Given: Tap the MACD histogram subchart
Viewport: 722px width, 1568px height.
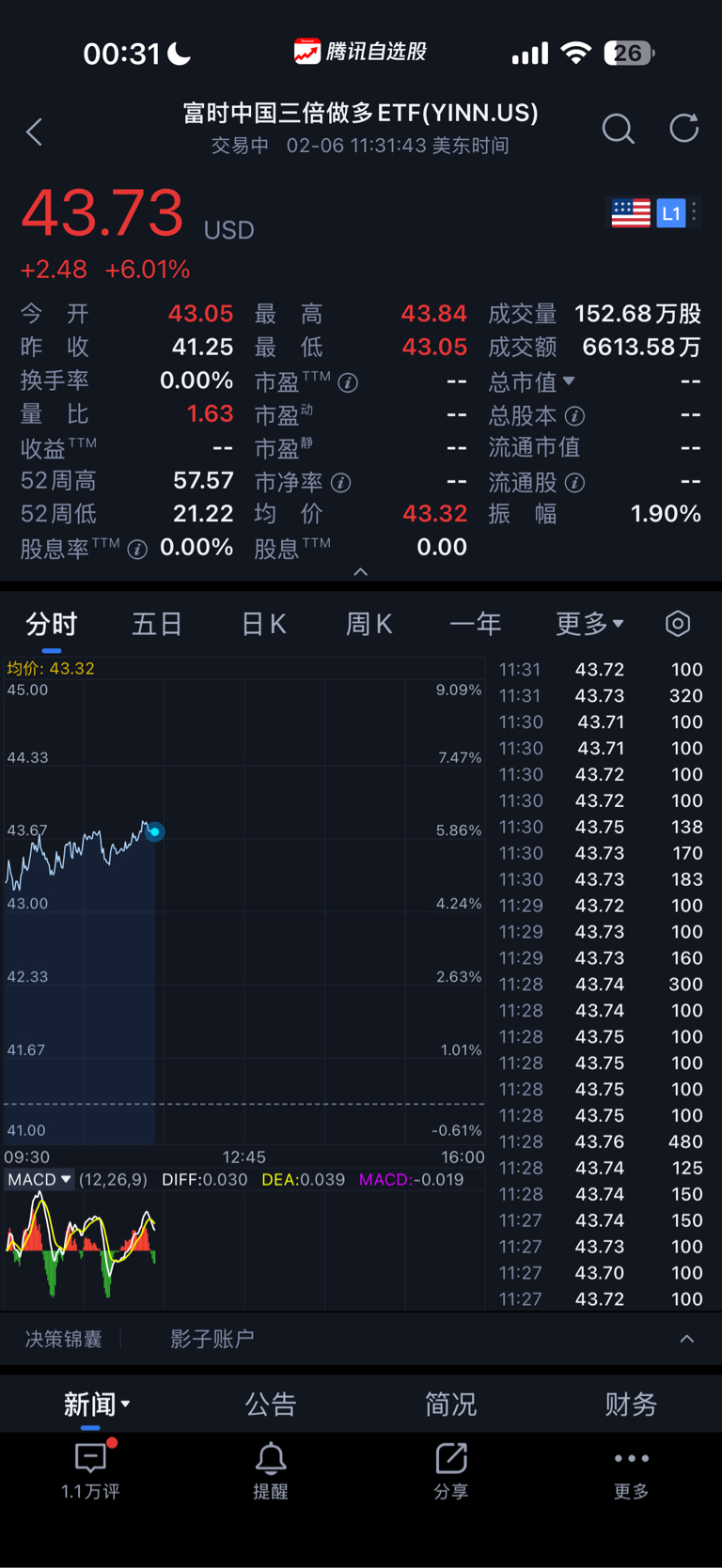Looking at the screenshot, I should (243, 1250).
